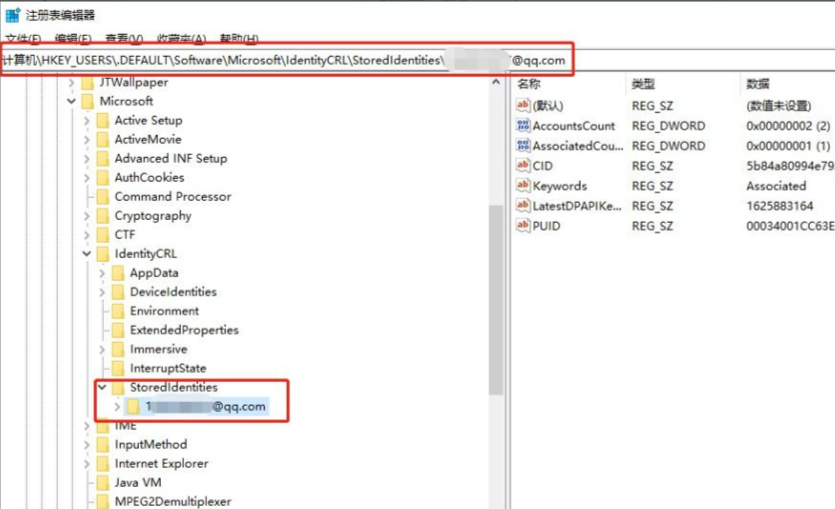835x509 pixels.
Task: Expand the @qq.com identity key
Action: click(117, 407)
